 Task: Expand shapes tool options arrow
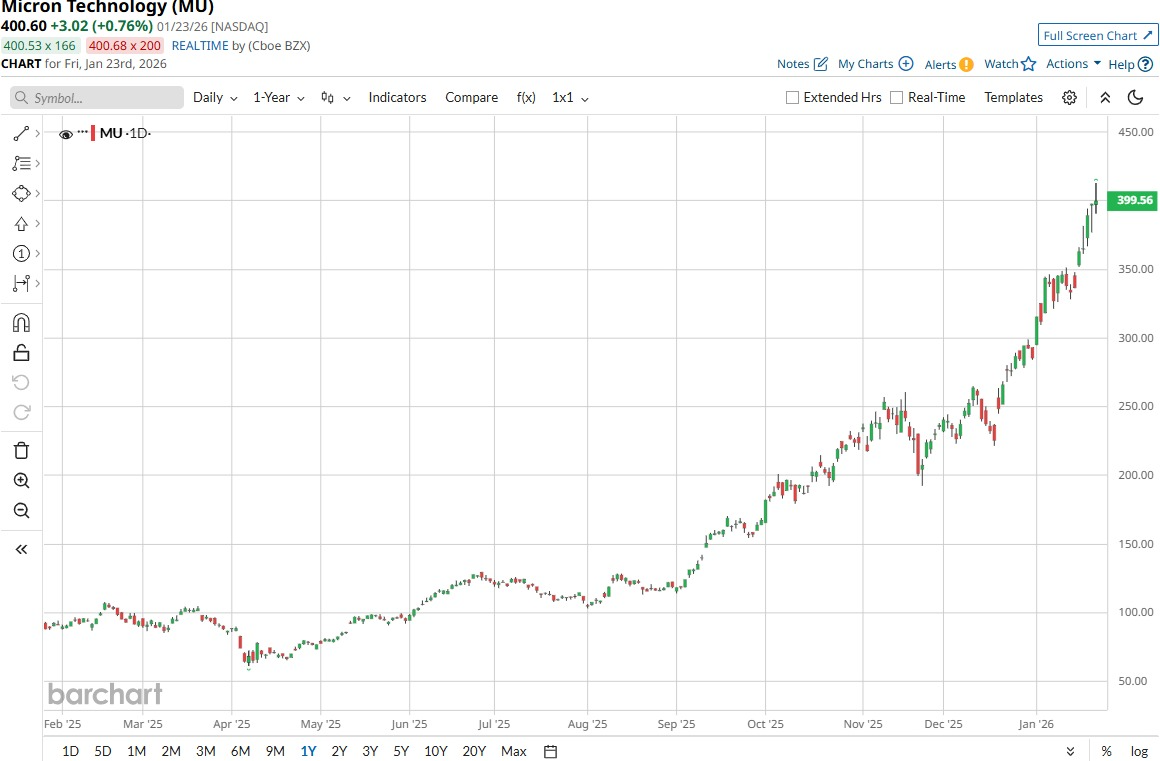pos(38,194)
